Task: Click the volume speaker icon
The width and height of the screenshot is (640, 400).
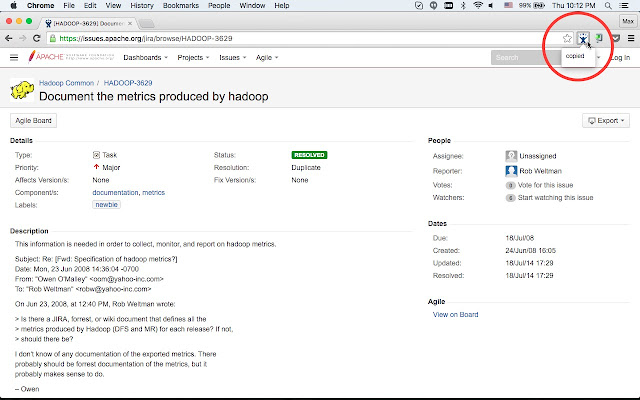Action: click(x=491, y=5)
